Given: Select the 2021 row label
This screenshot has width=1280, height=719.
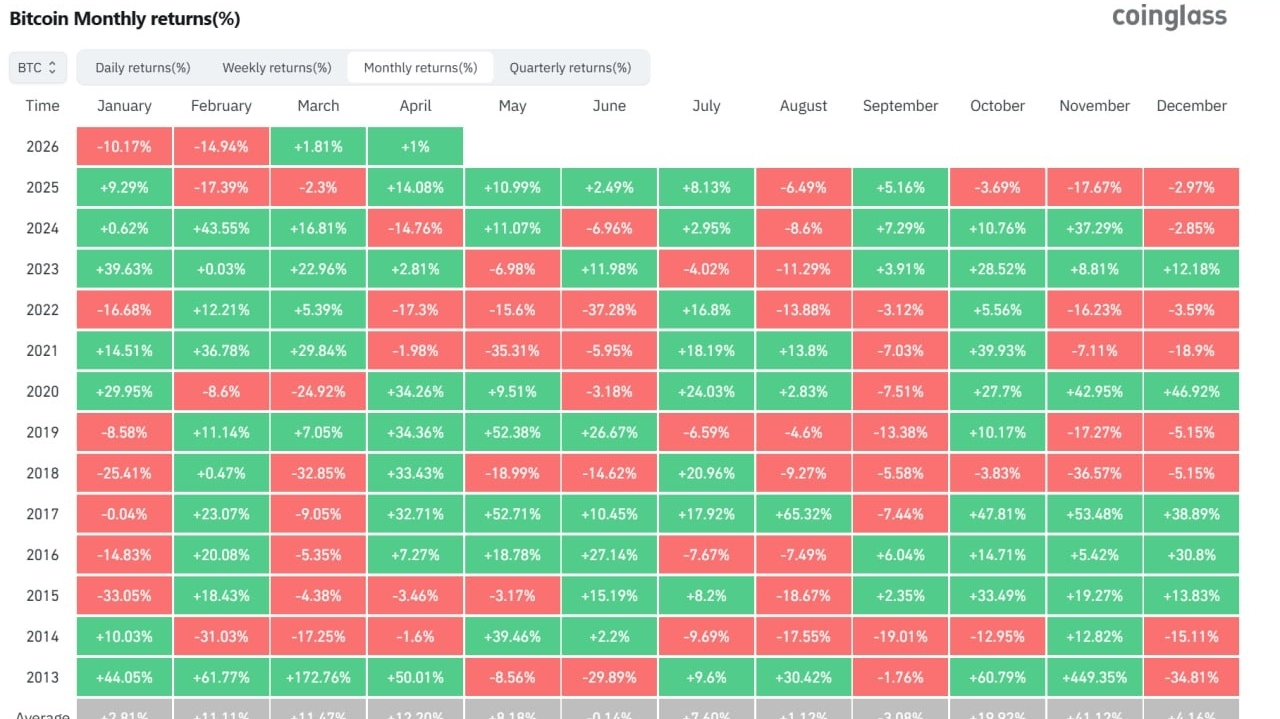Looking at the screenshot, I should tap(42, 351).
